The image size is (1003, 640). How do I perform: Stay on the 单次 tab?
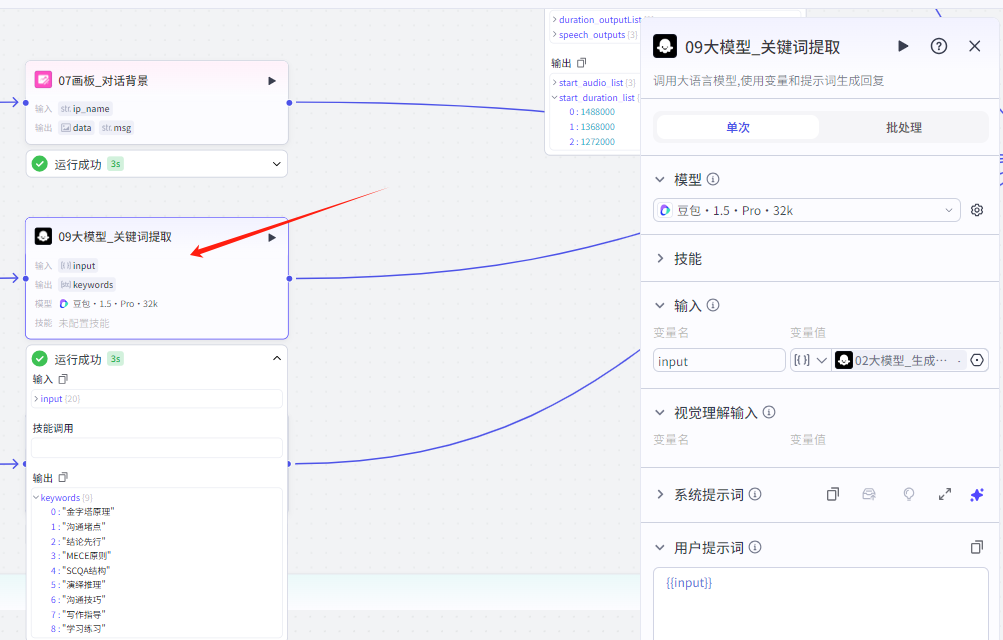[737, 127]
